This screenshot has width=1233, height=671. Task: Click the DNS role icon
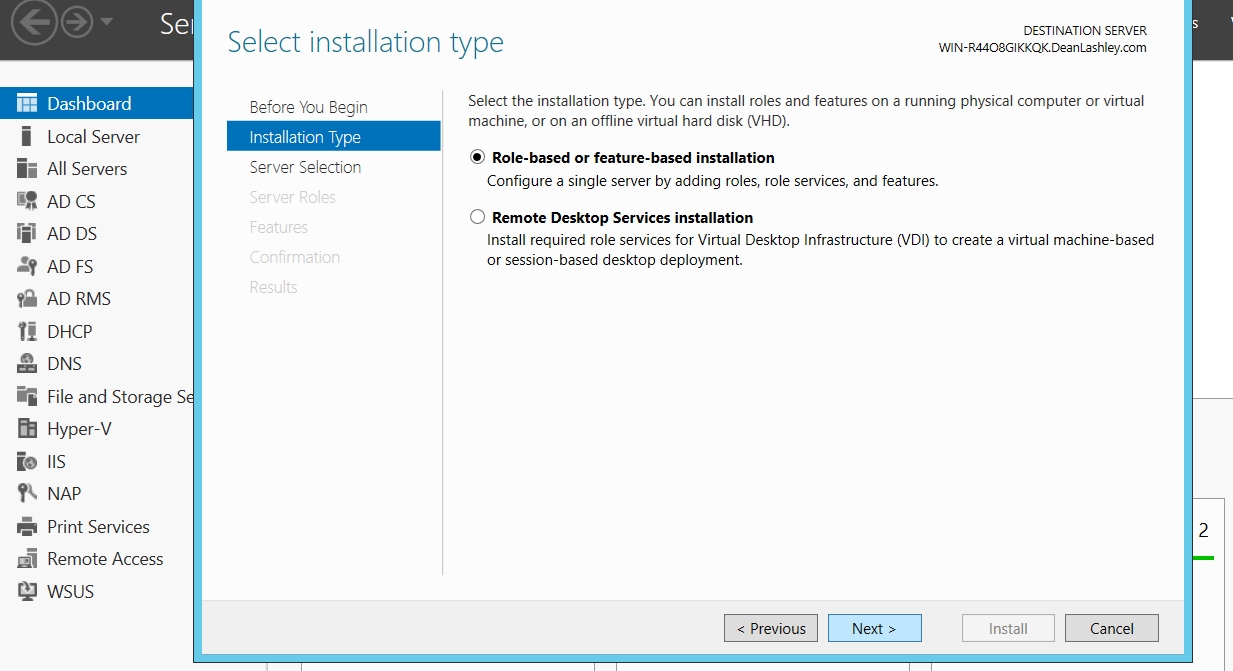[27, 364]
